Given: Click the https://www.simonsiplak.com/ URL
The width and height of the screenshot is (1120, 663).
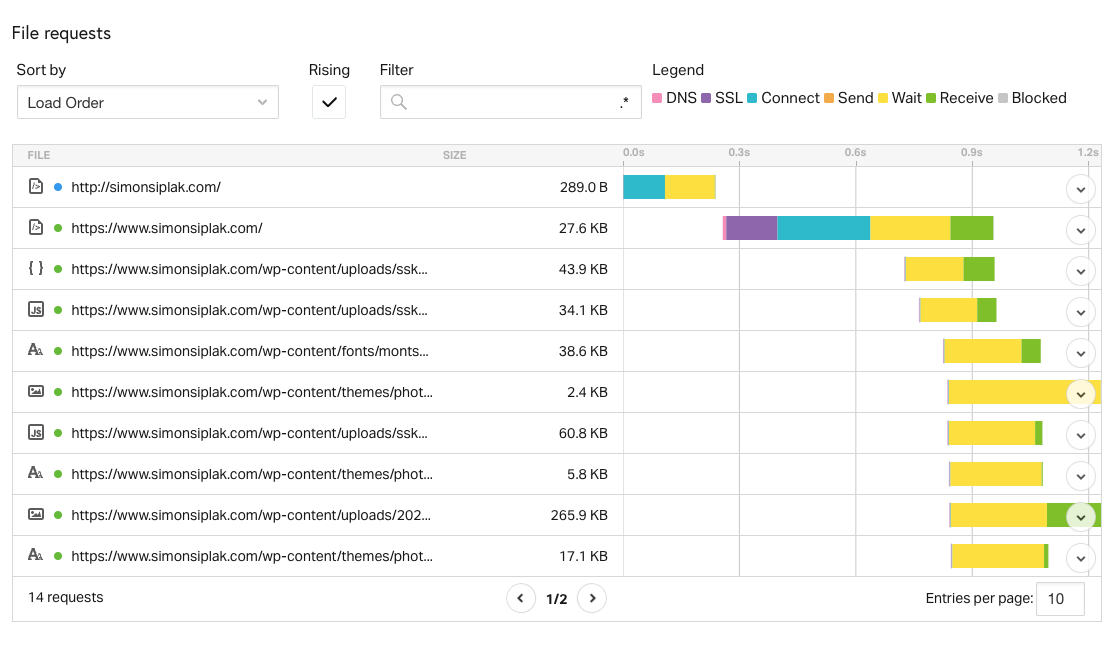Looking at the screenshot, I should pyautogui.click(x=167, y=228).
